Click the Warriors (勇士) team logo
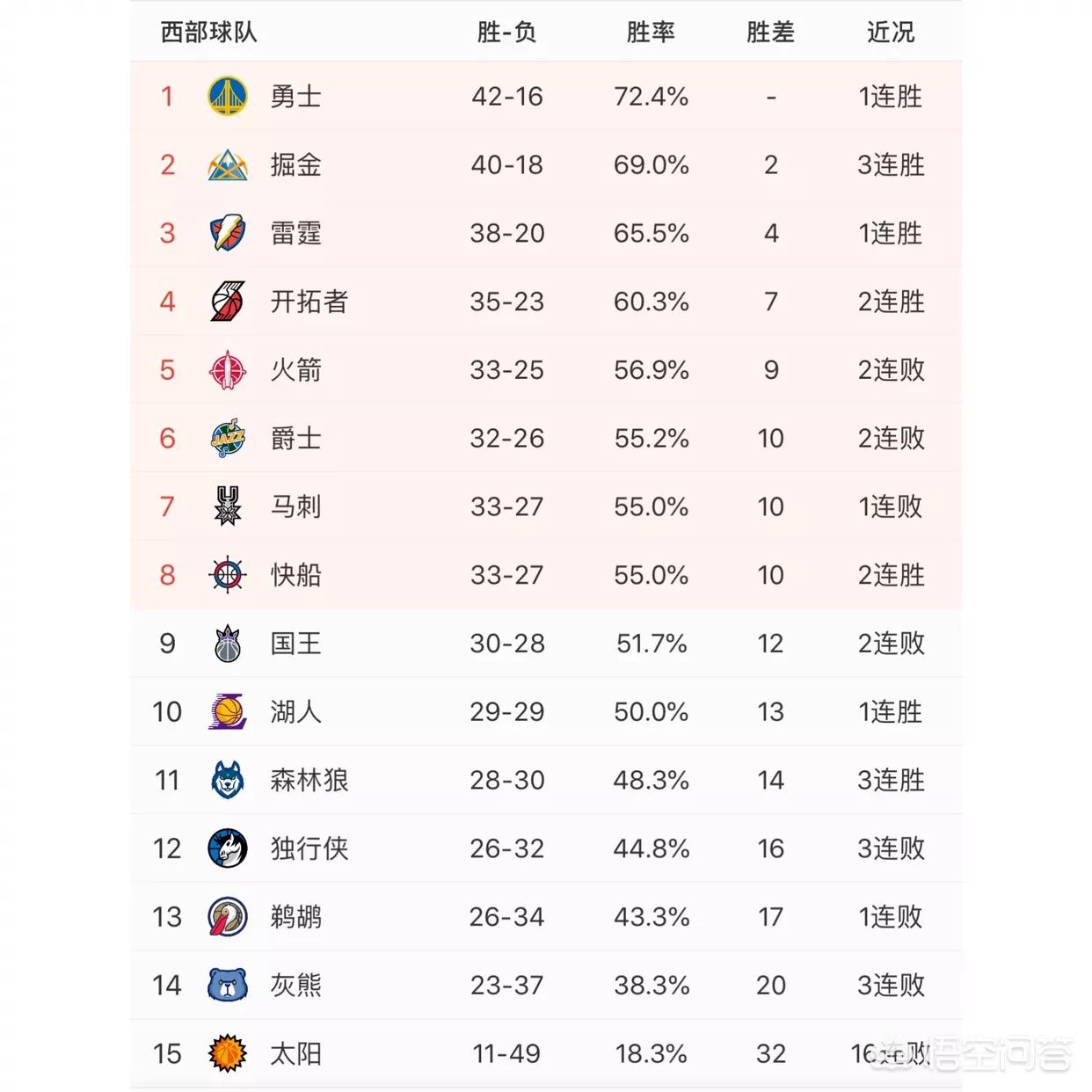Image resolution: width=1092 pixels, height=1092 pixels. click(x=228, y=96)
